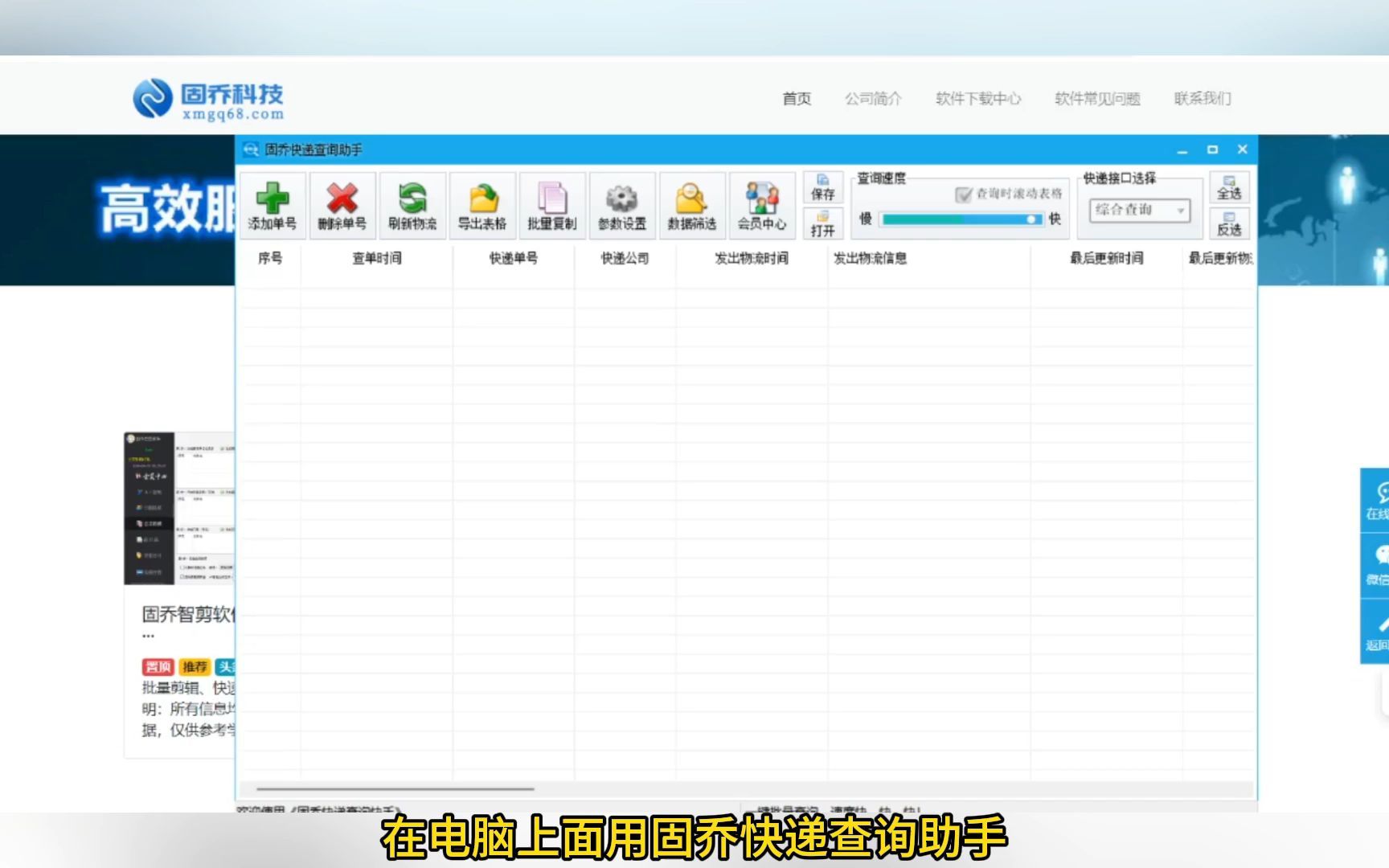Image resolution: width=1389 pixels, height=868 pixels.
Task: Click the 快递公司 column header
Action: tap(625, 258)
